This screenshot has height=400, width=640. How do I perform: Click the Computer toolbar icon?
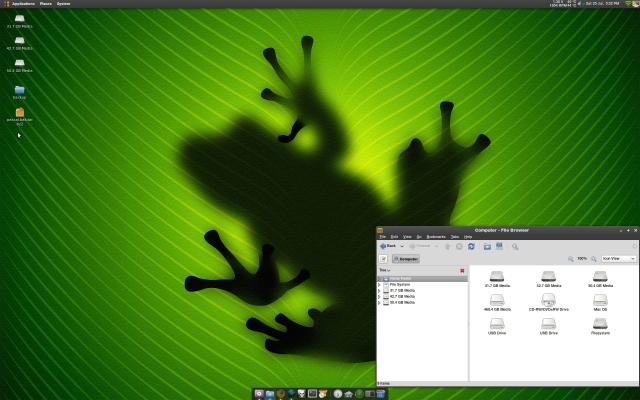[499, 246]
